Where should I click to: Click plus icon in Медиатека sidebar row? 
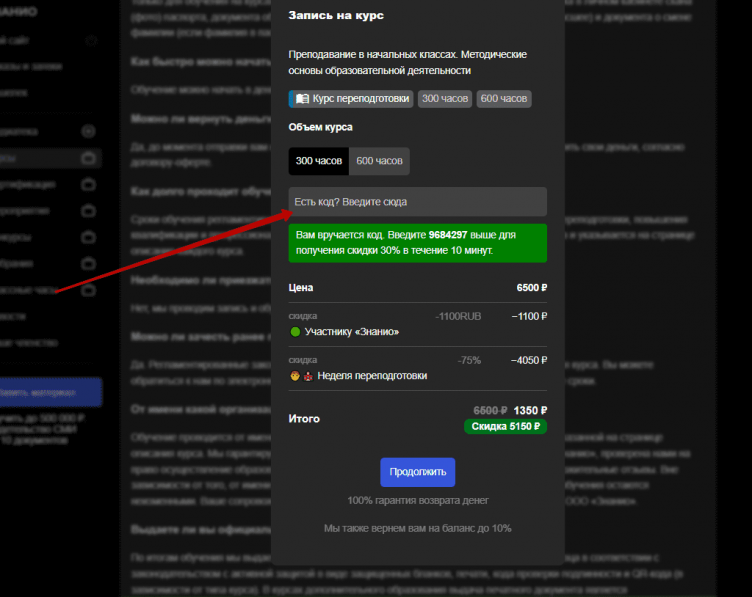coord(89,131)
